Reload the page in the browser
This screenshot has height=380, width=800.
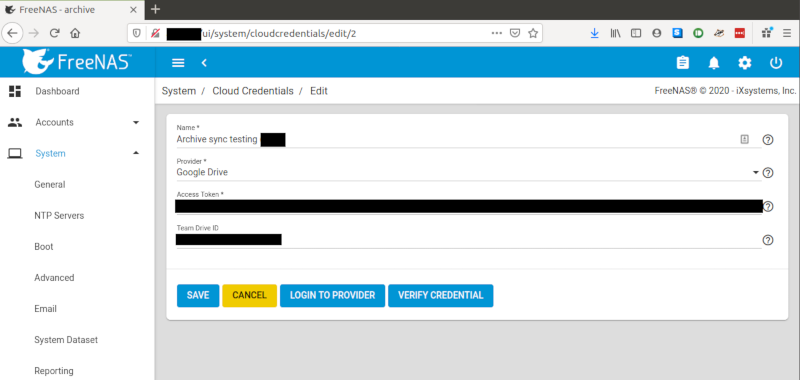(55, 33)
